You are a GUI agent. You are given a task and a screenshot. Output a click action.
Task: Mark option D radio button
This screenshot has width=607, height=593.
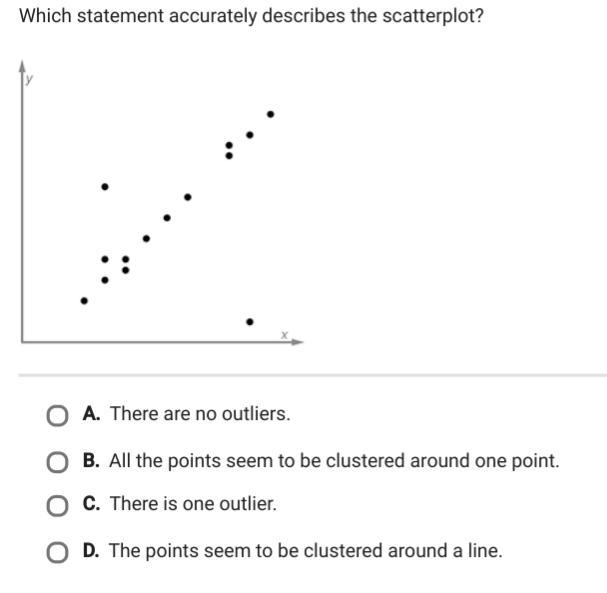tap(58, 552)
